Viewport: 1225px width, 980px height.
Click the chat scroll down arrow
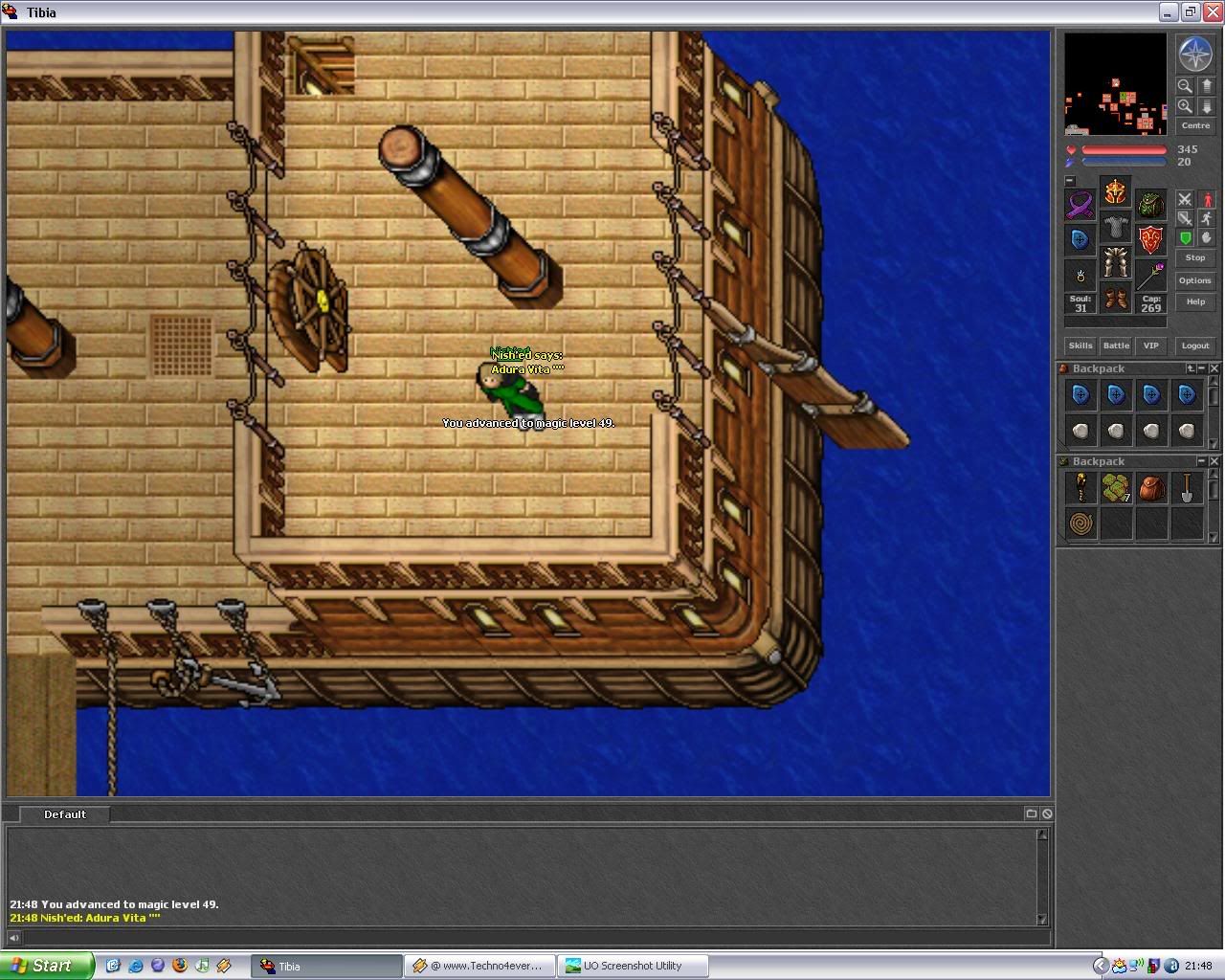pyautogui.click(x=1043, y=919)
